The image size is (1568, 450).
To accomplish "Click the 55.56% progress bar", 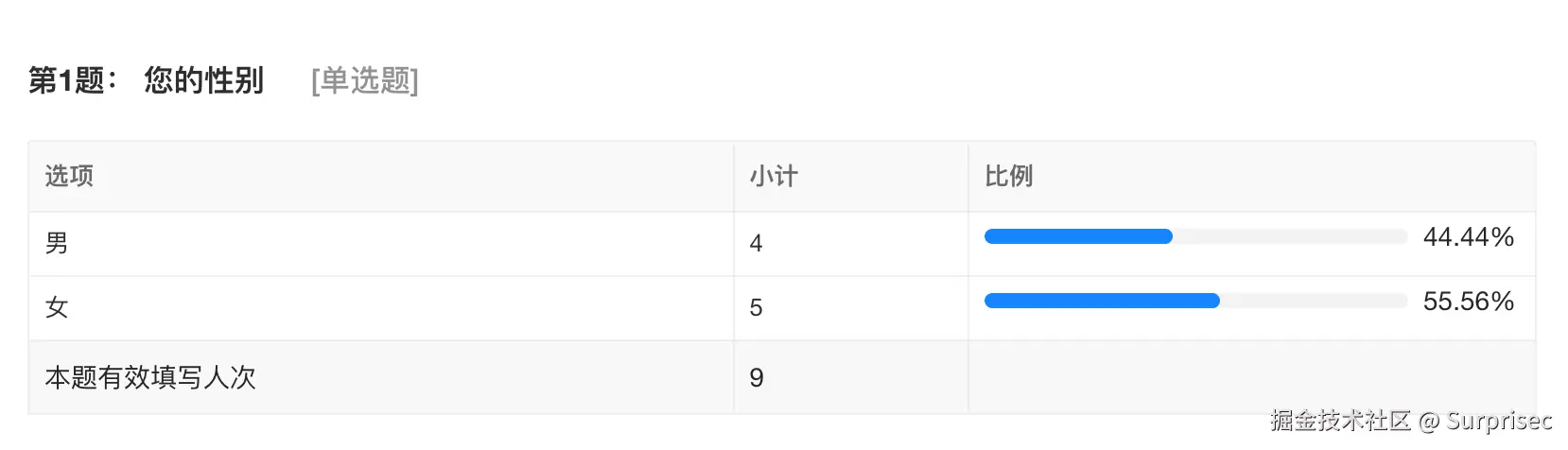I will 1102,301.
